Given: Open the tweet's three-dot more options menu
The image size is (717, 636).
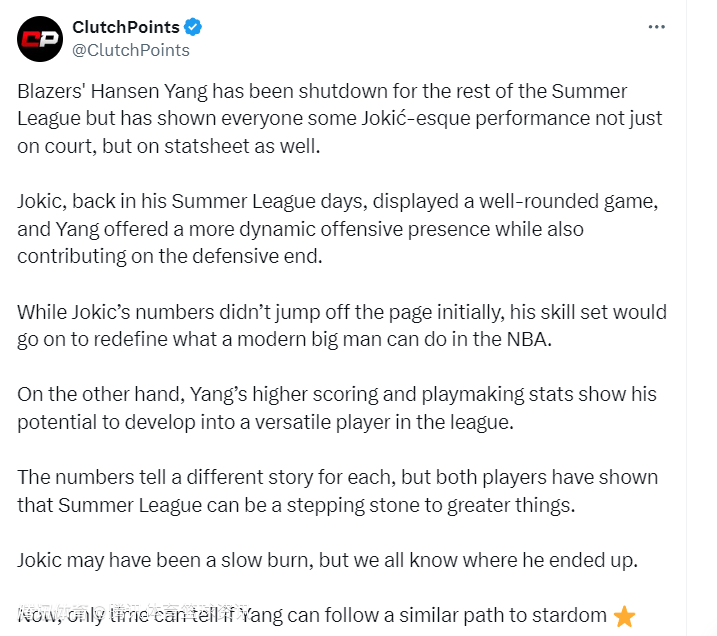Looking at the screenshot, I should tap(656, 27).
